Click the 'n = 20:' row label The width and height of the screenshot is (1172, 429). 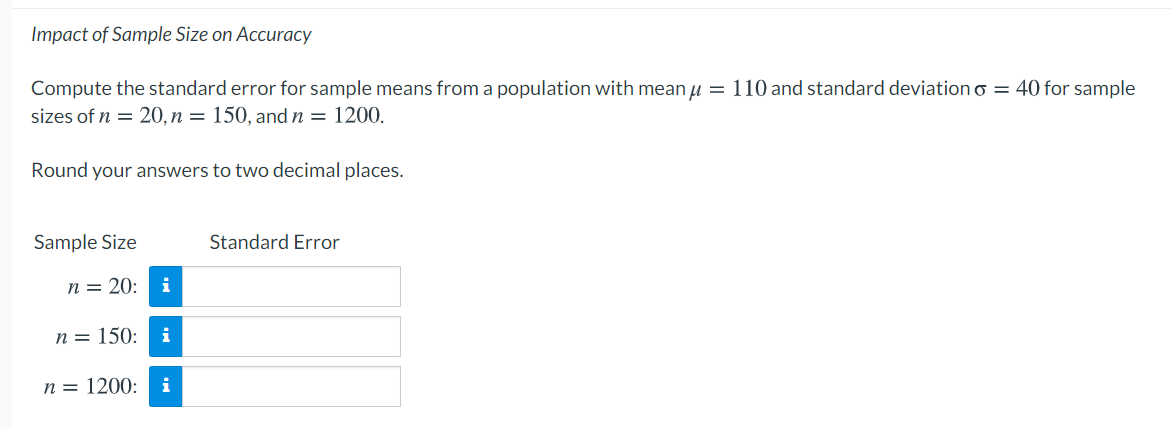[102, 287]
